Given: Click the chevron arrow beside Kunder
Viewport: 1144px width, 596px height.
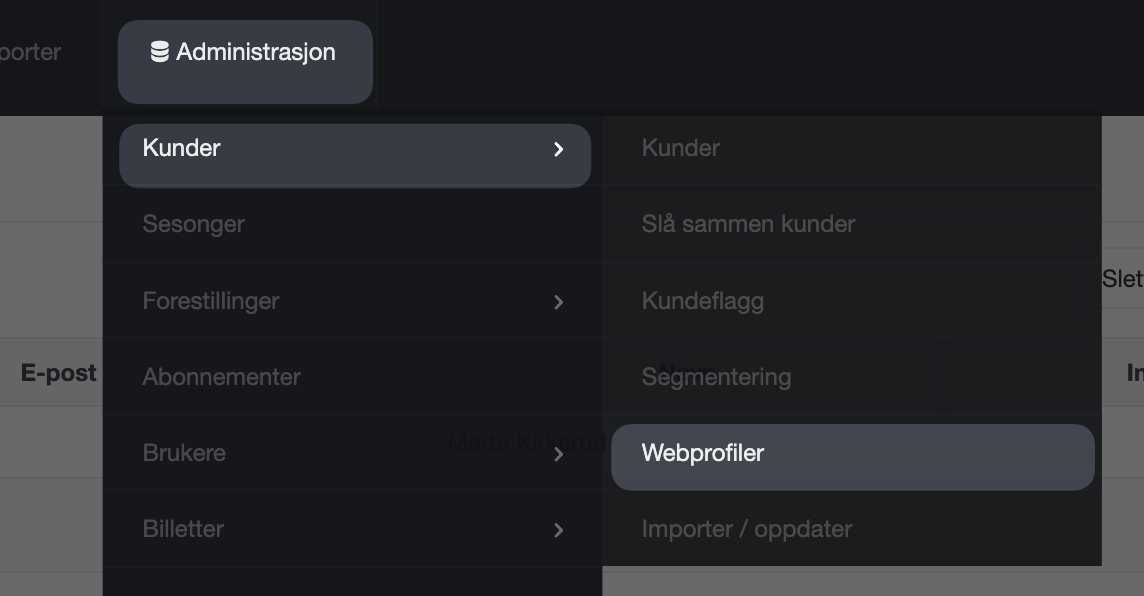Looking at the screenshot, I should click(x=559, y=150).
